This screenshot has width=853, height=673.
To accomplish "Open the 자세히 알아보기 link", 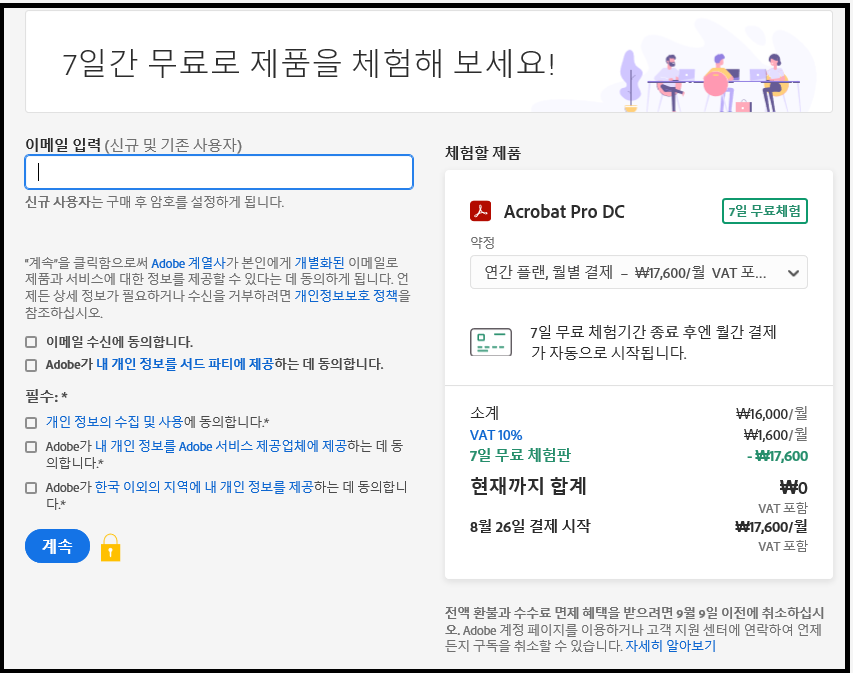I will point(670,646).
